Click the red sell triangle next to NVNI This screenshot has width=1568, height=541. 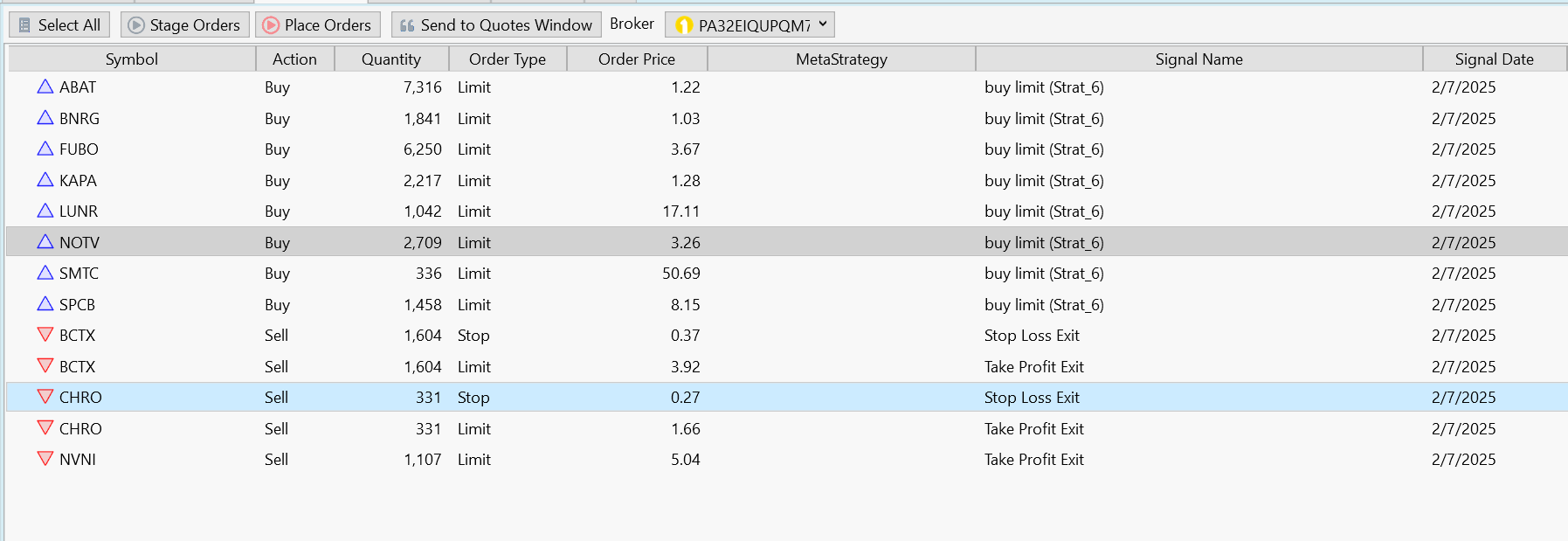click(45, 459)
